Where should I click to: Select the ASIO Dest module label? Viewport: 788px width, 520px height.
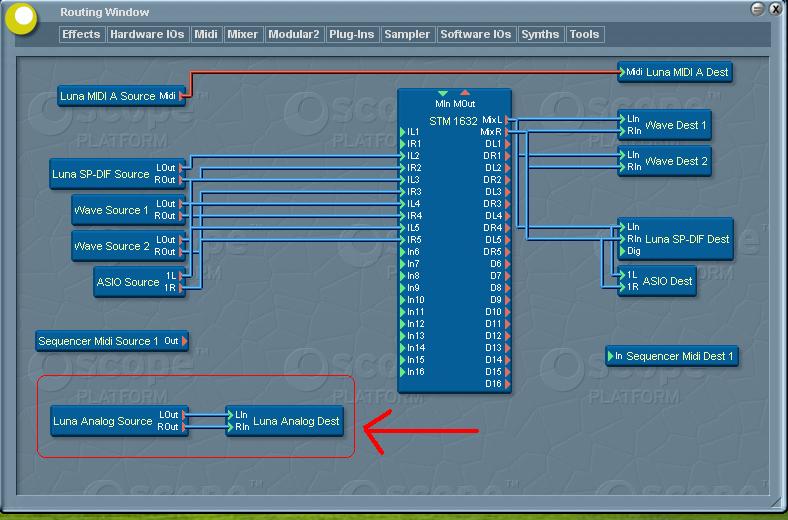pyautogui.click(x=667, y=281)
